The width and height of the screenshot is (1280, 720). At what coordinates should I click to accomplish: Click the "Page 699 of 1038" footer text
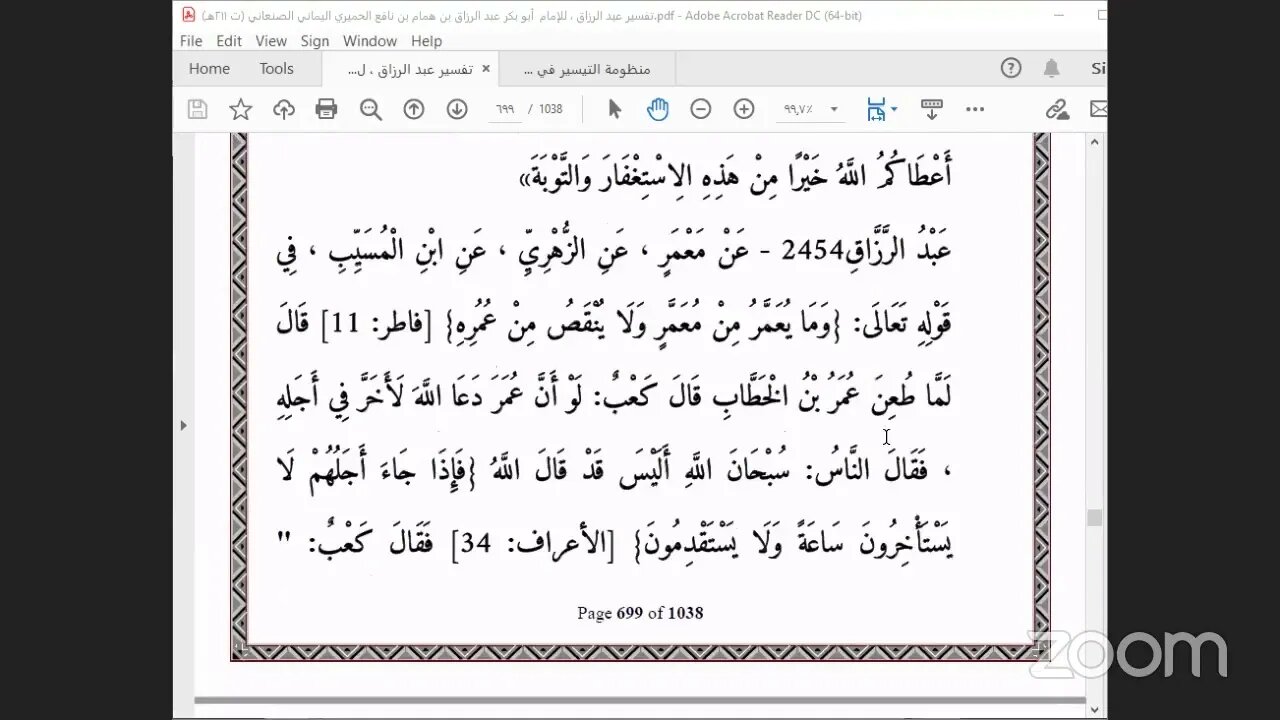(x=640, y=613)
